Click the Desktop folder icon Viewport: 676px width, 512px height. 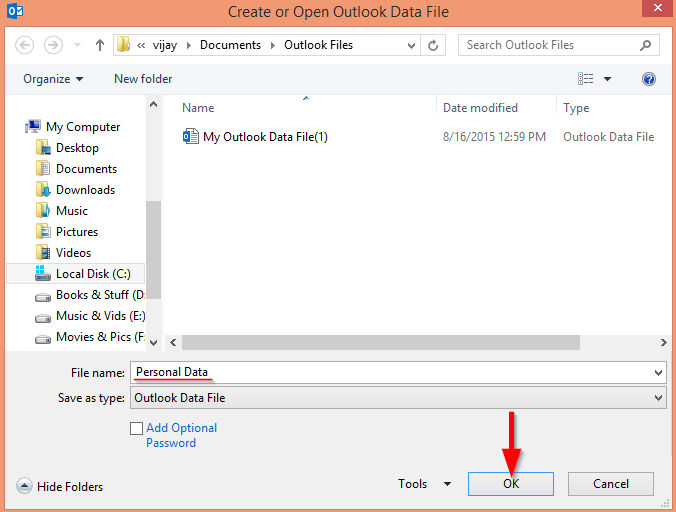coord(43,148)
